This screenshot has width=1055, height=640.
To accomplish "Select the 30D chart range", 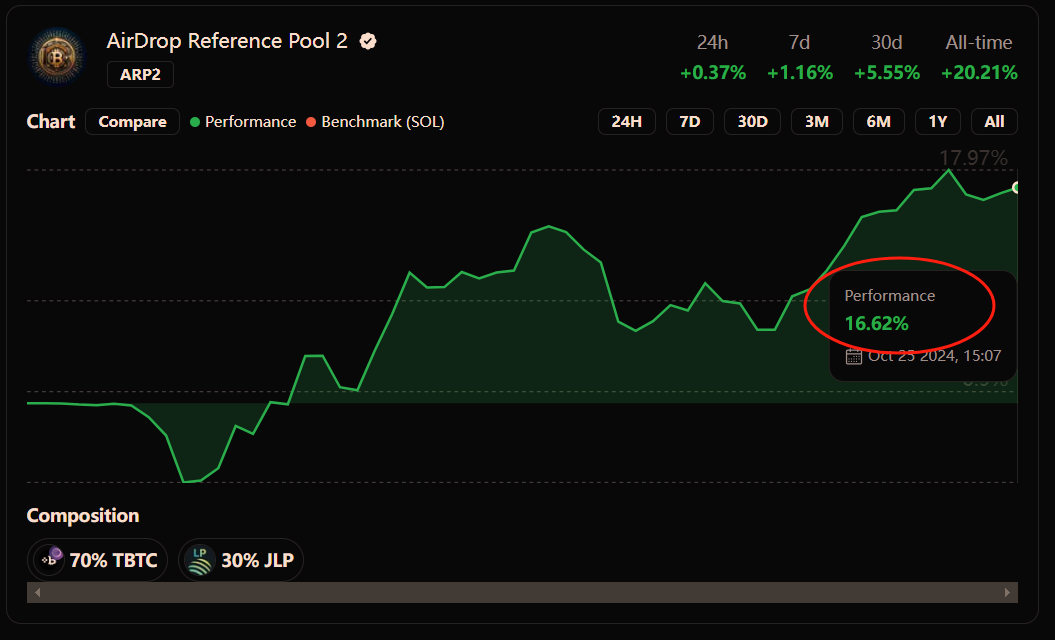I will [752, 122].
